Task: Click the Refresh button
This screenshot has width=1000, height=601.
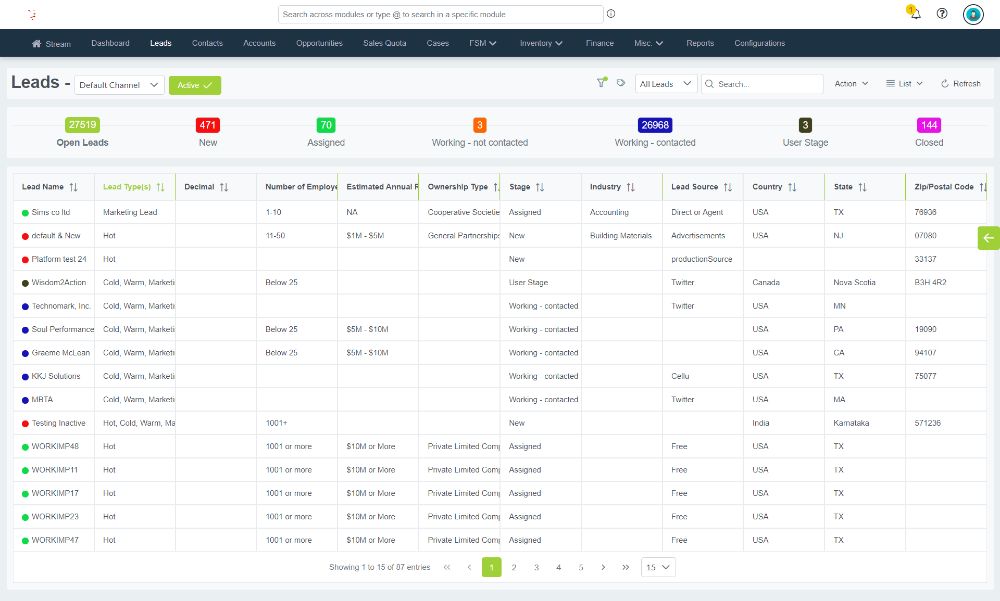Action: [961, 84]
